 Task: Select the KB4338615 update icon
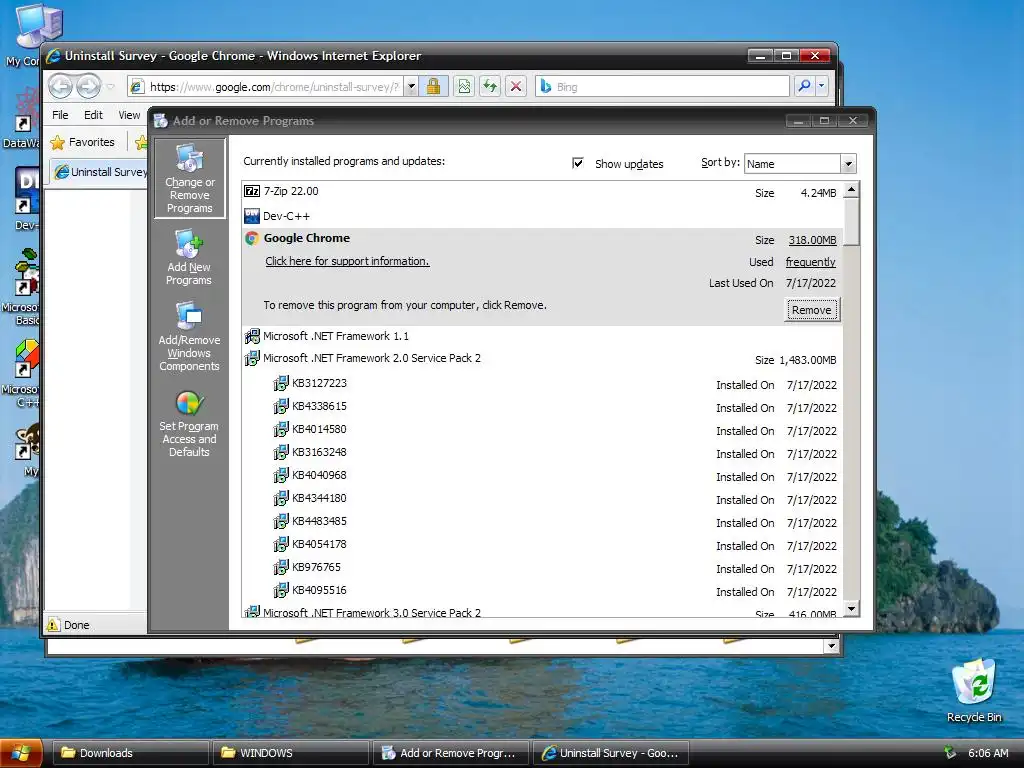point(281,406)
